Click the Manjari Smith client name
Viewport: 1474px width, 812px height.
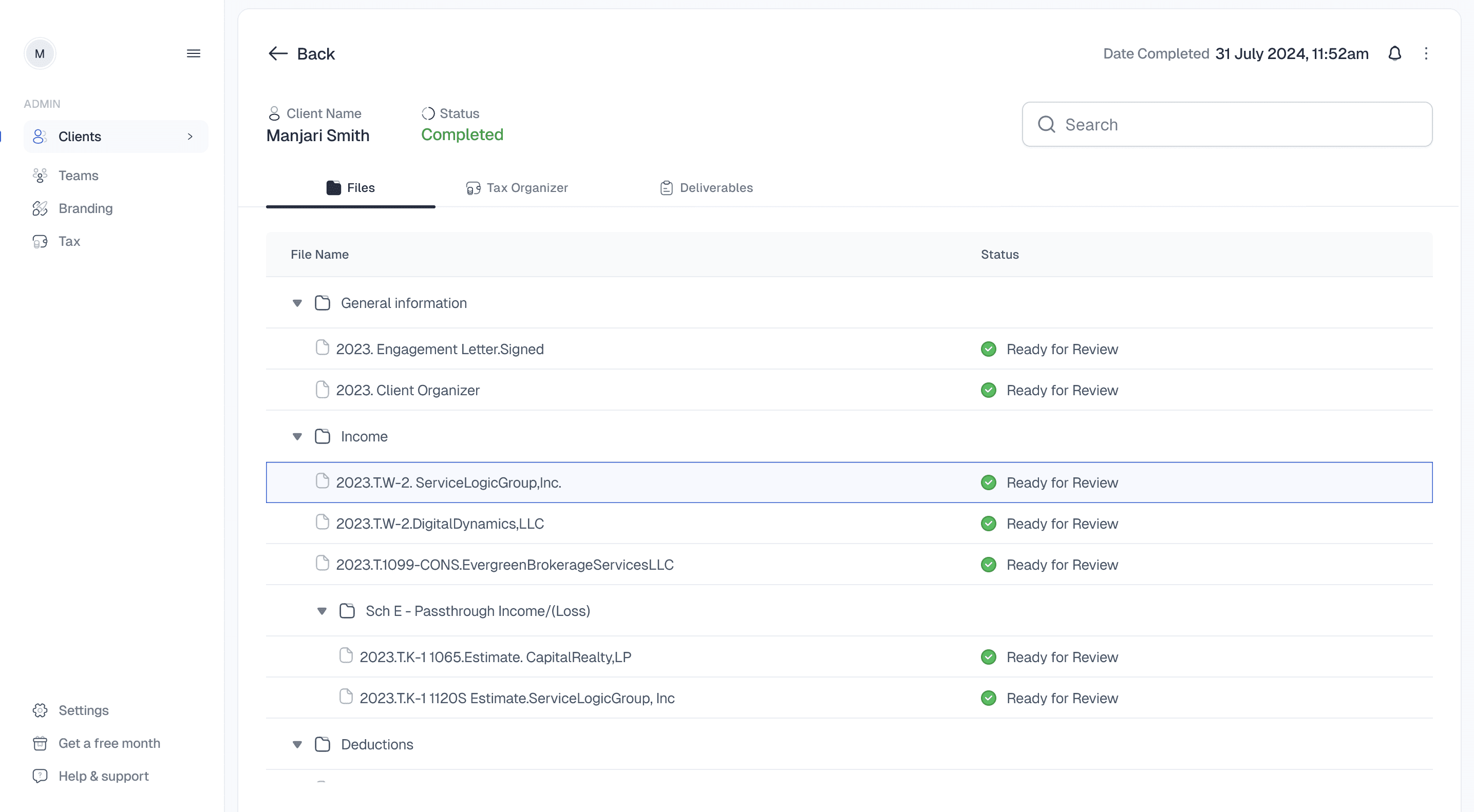pyautogui.click(x=317, y=135)
